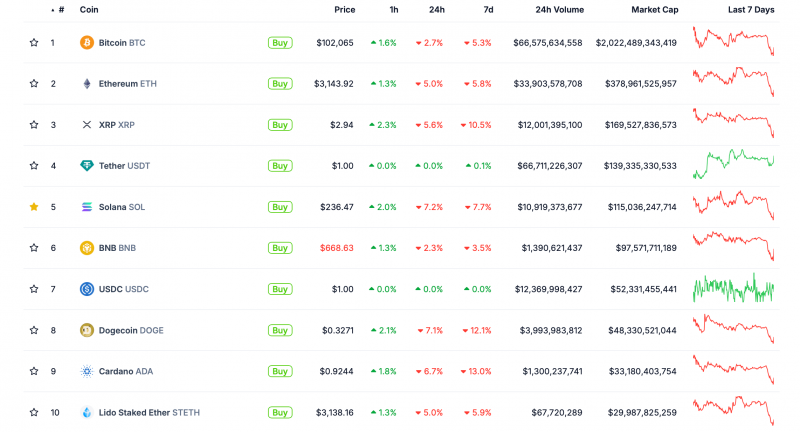This screenshot has height=432, width=800.
Task: Toggle favorite star for Bitcoin
Action: pos(34,42)
